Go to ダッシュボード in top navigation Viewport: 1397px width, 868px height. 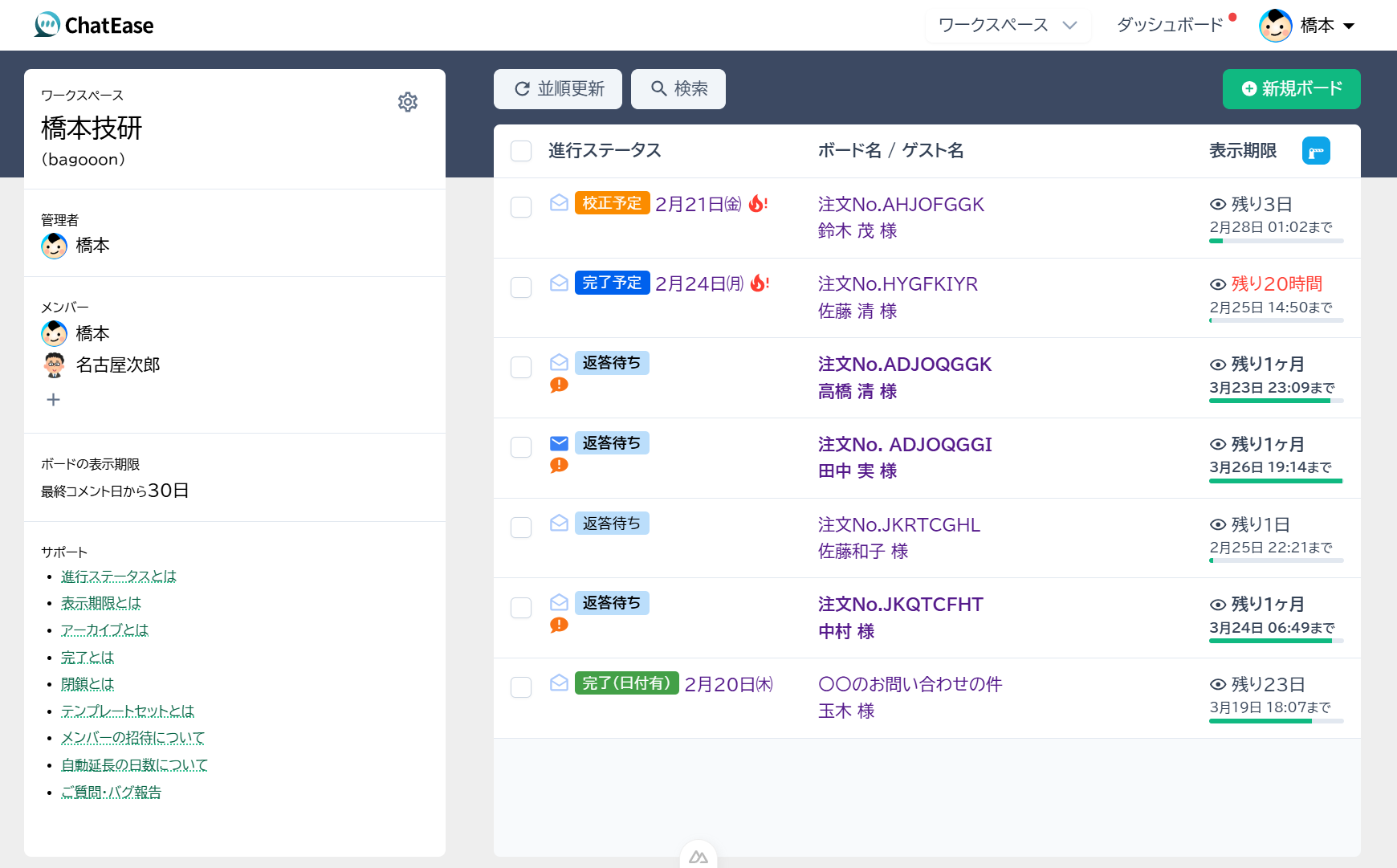pyautogui.click(x=1169, y=25)
